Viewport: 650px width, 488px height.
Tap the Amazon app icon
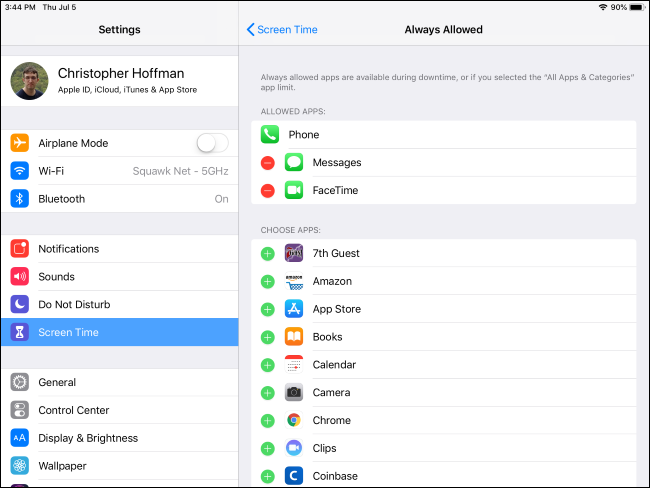click(294, 282)
